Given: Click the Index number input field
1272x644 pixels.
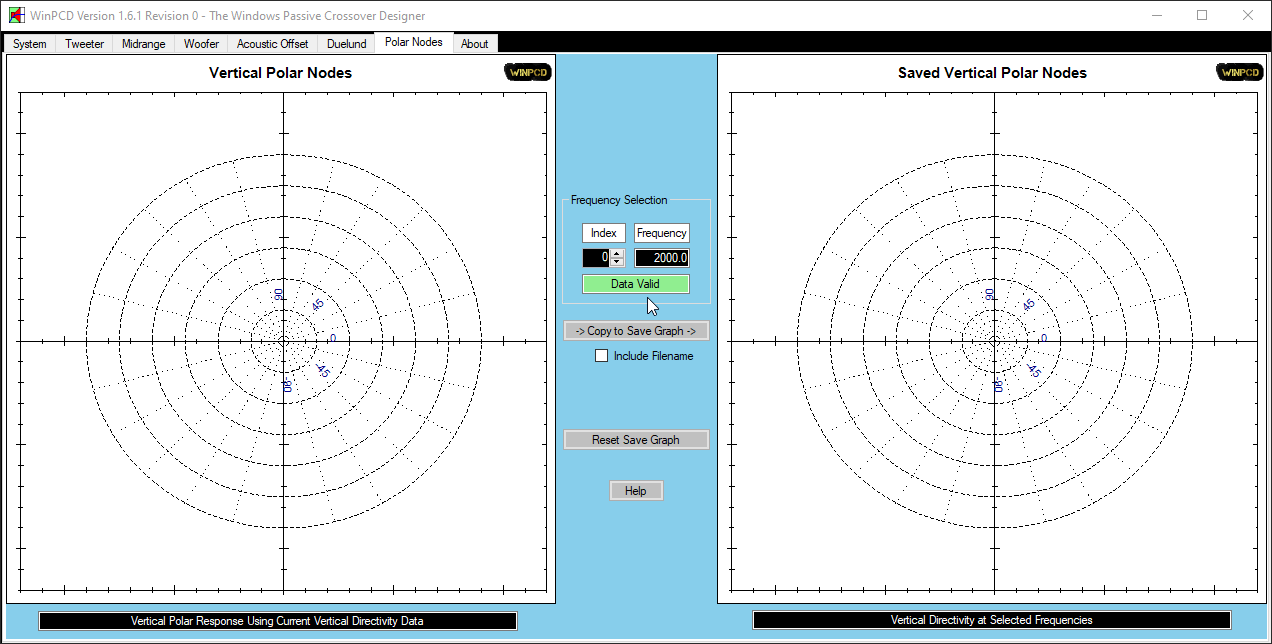Looking at the screenshot, I should [596, 258].
